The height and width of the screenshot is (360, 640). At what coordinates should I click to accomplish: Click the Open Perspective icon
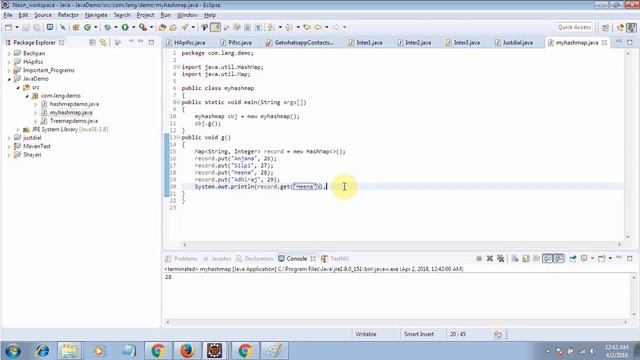pos(605,27)
